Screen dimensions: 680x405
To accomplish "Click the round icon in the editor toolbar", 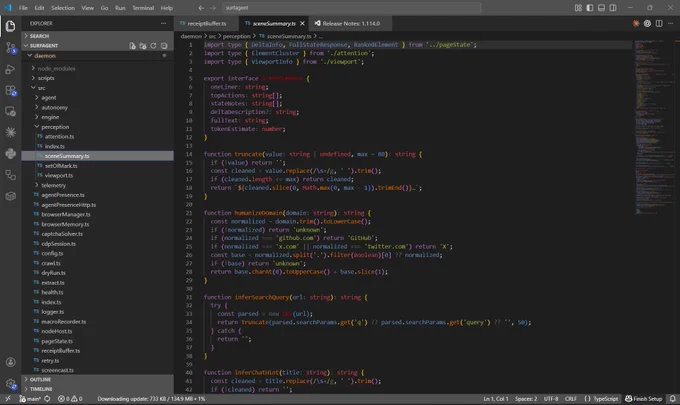I will [x=647, y=23].
